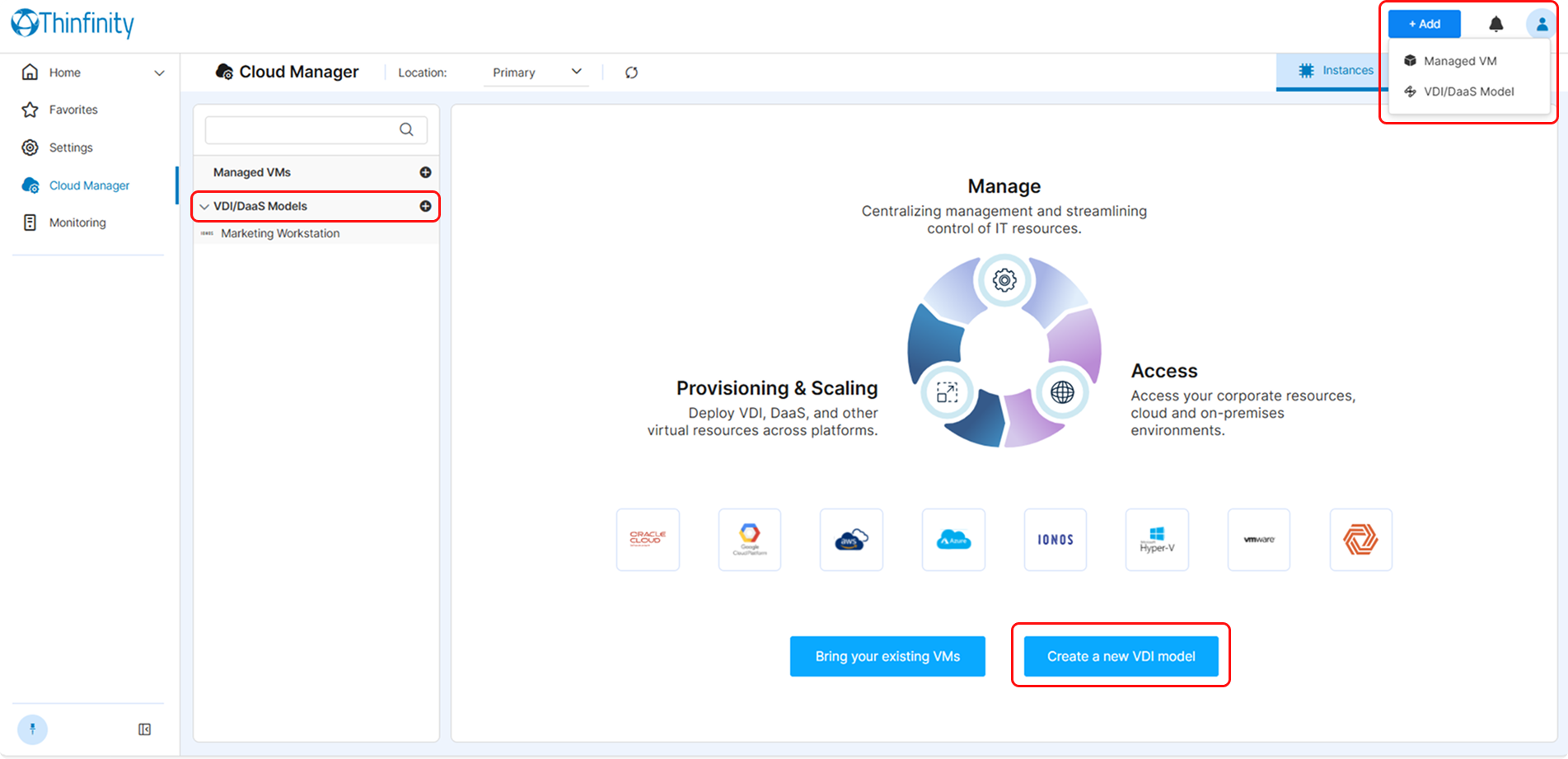Click Bring your existing VMs button
1568x759 pixels.
click(887, 656)
